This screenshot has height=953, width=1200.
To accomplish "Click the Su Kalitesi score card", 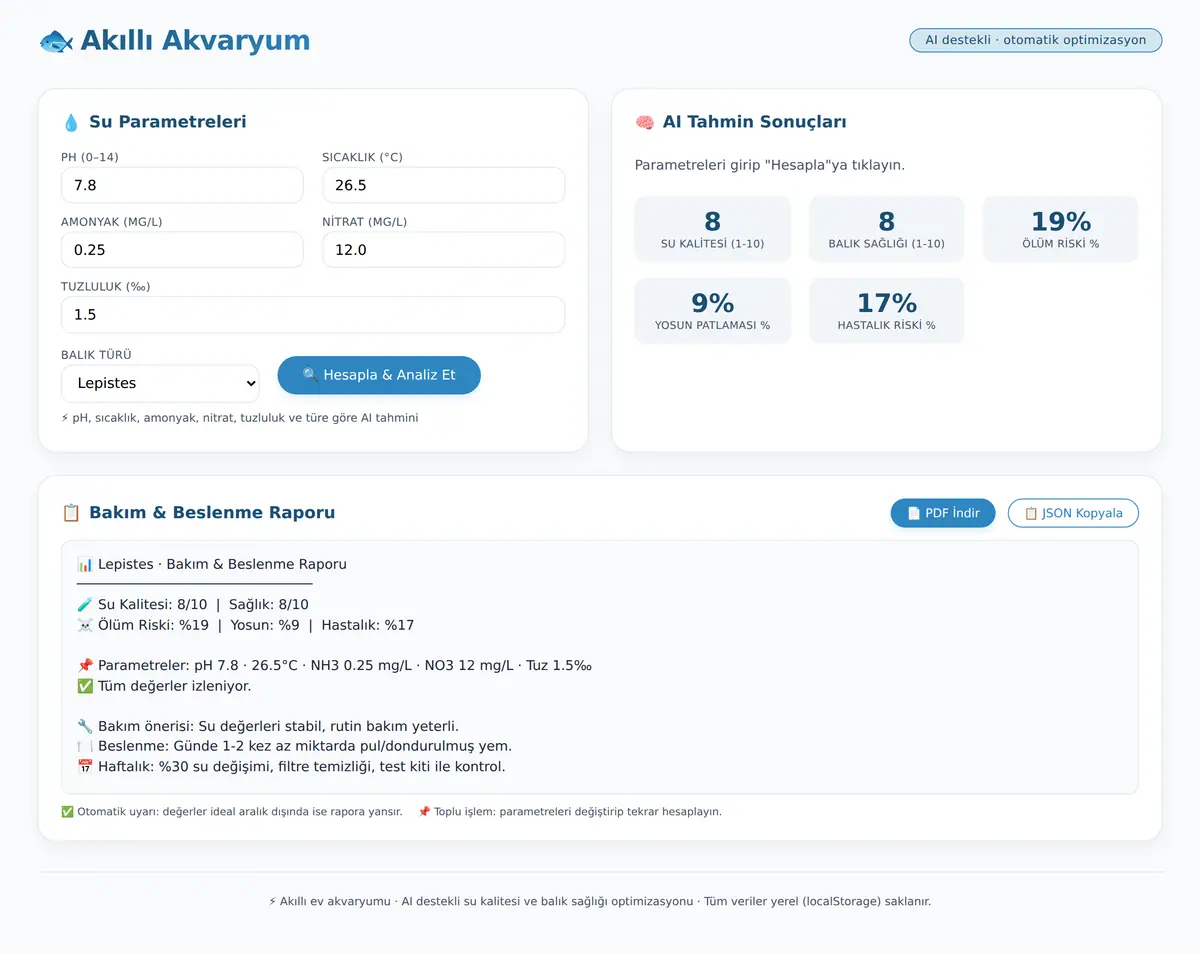I will [x=713, y=229].
